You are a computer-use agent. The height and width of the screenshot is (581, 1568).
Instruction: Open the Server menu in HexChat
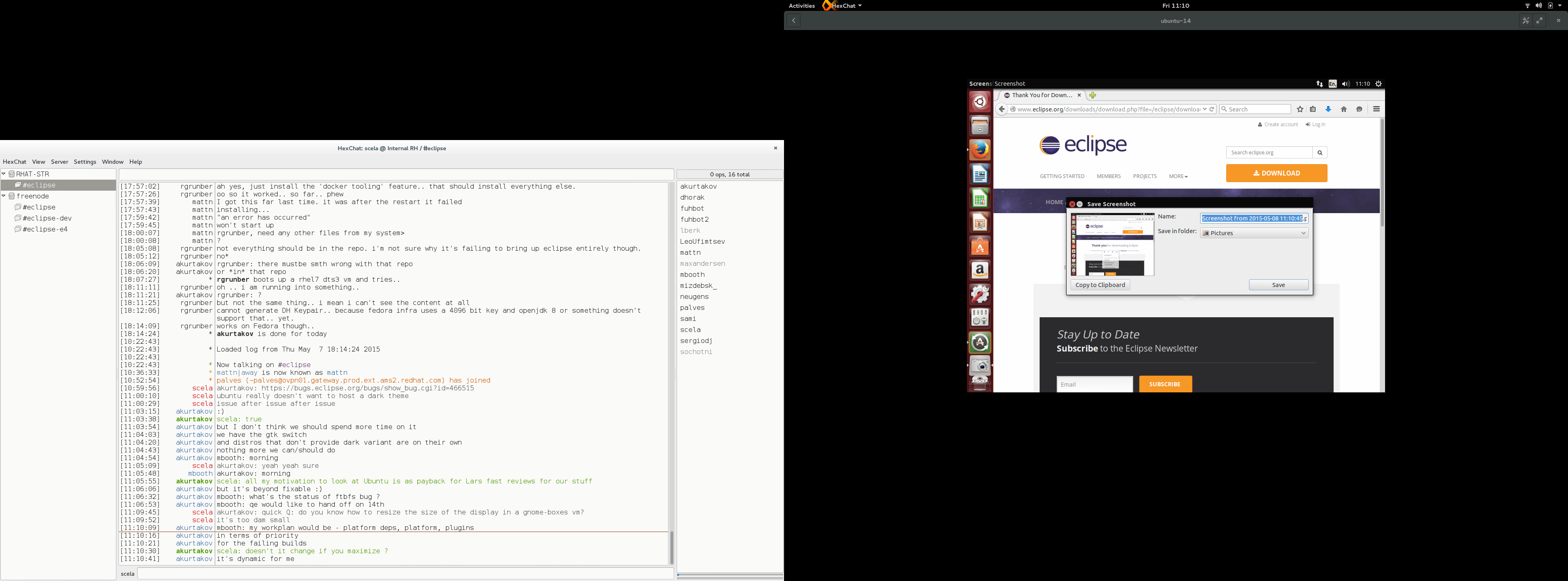[60, 162]
